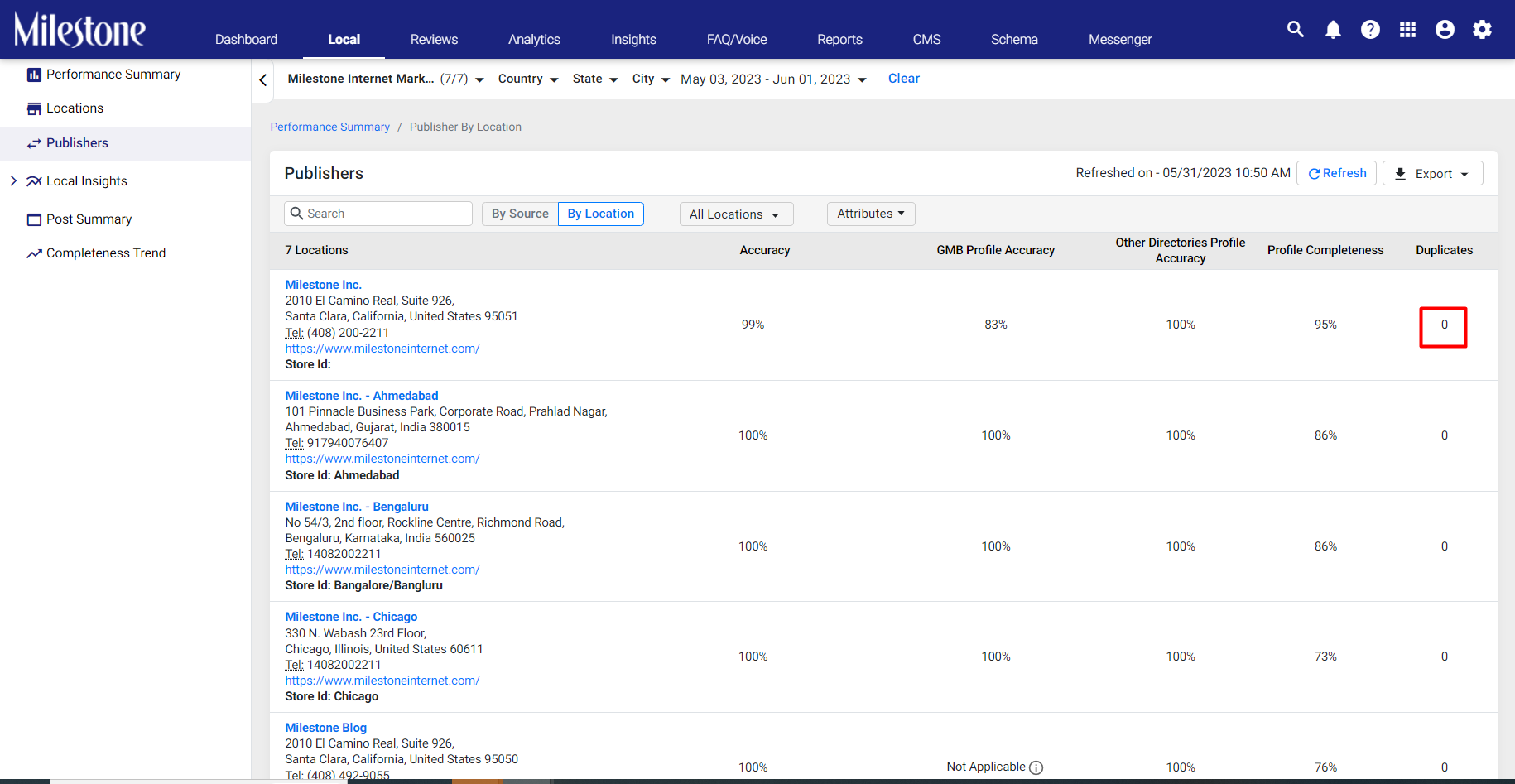Open the Insights tab
1515x784 pixels.
(x=633, y=39)
